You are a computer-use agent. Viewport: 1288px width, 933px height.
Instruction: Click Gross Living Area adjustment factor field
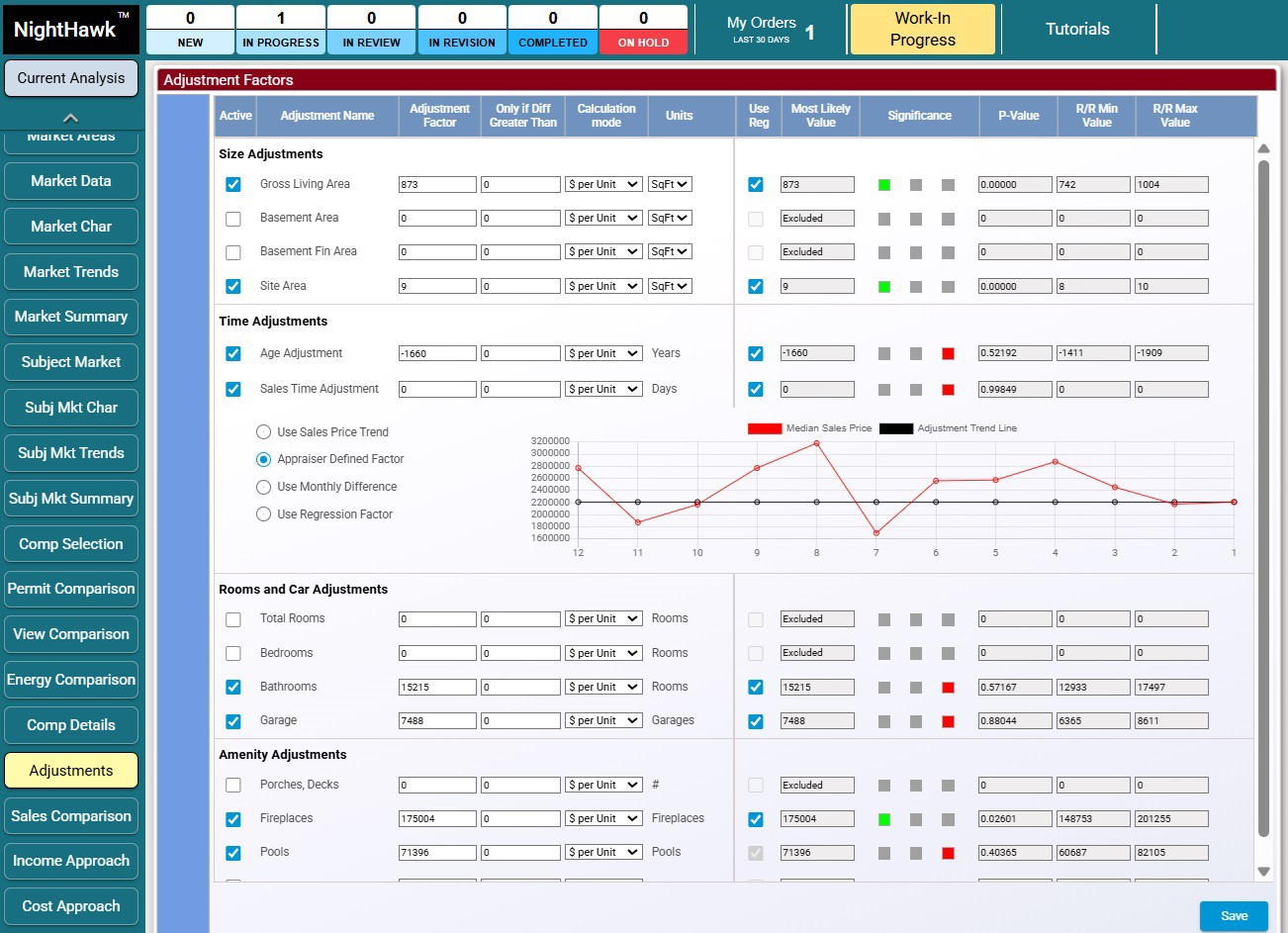click(437, 185)
